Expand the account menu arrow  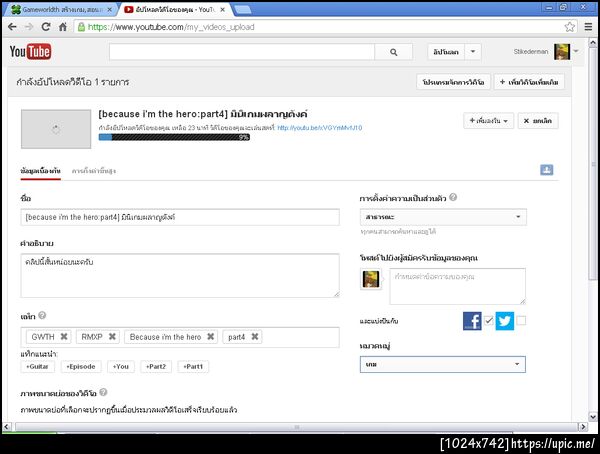[x=576, y=51]
